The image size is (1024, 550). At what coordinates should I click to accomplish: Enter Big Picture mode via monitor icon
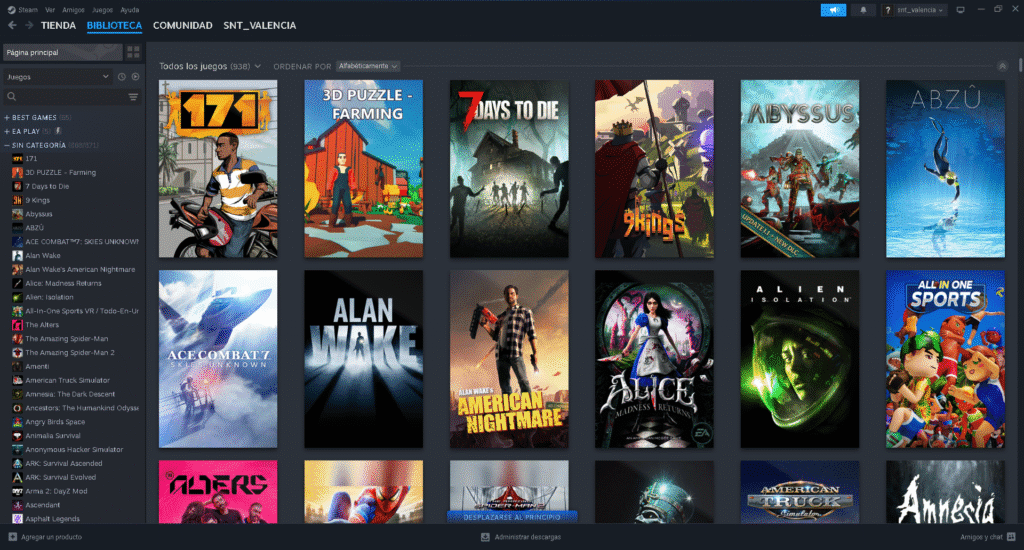pos(960,10)
